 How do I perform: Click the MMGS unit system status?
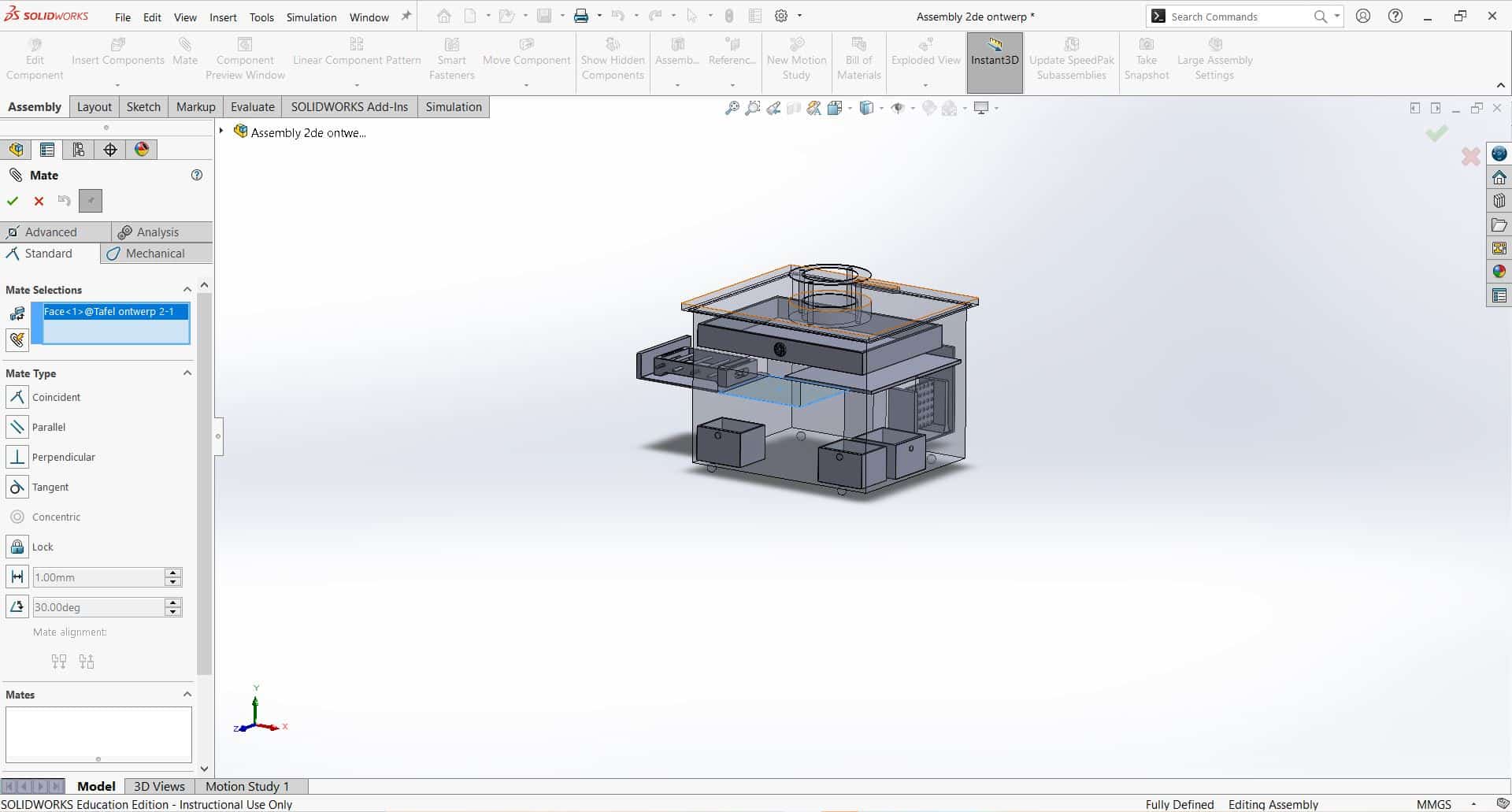click(x=1433, y=804)
